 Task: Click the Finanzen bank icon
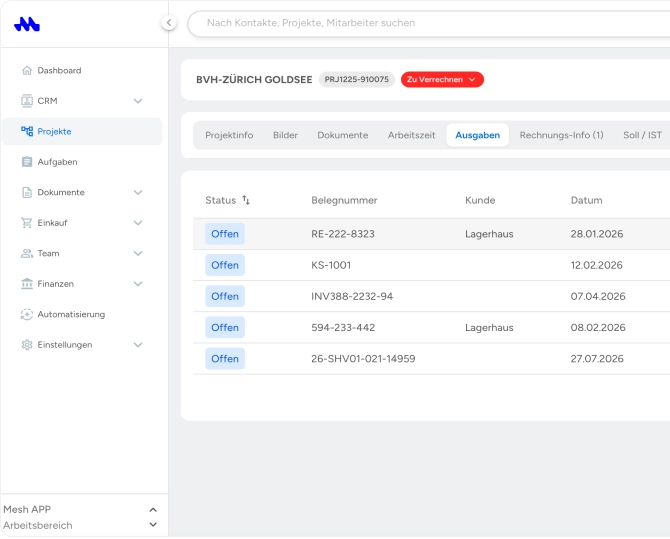point(27,283)
